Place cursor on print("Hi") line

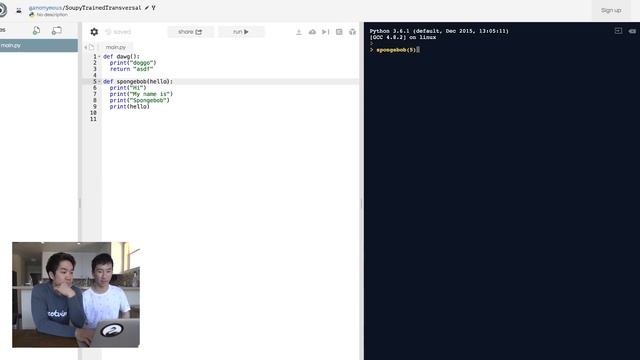(x=128, y=88)
